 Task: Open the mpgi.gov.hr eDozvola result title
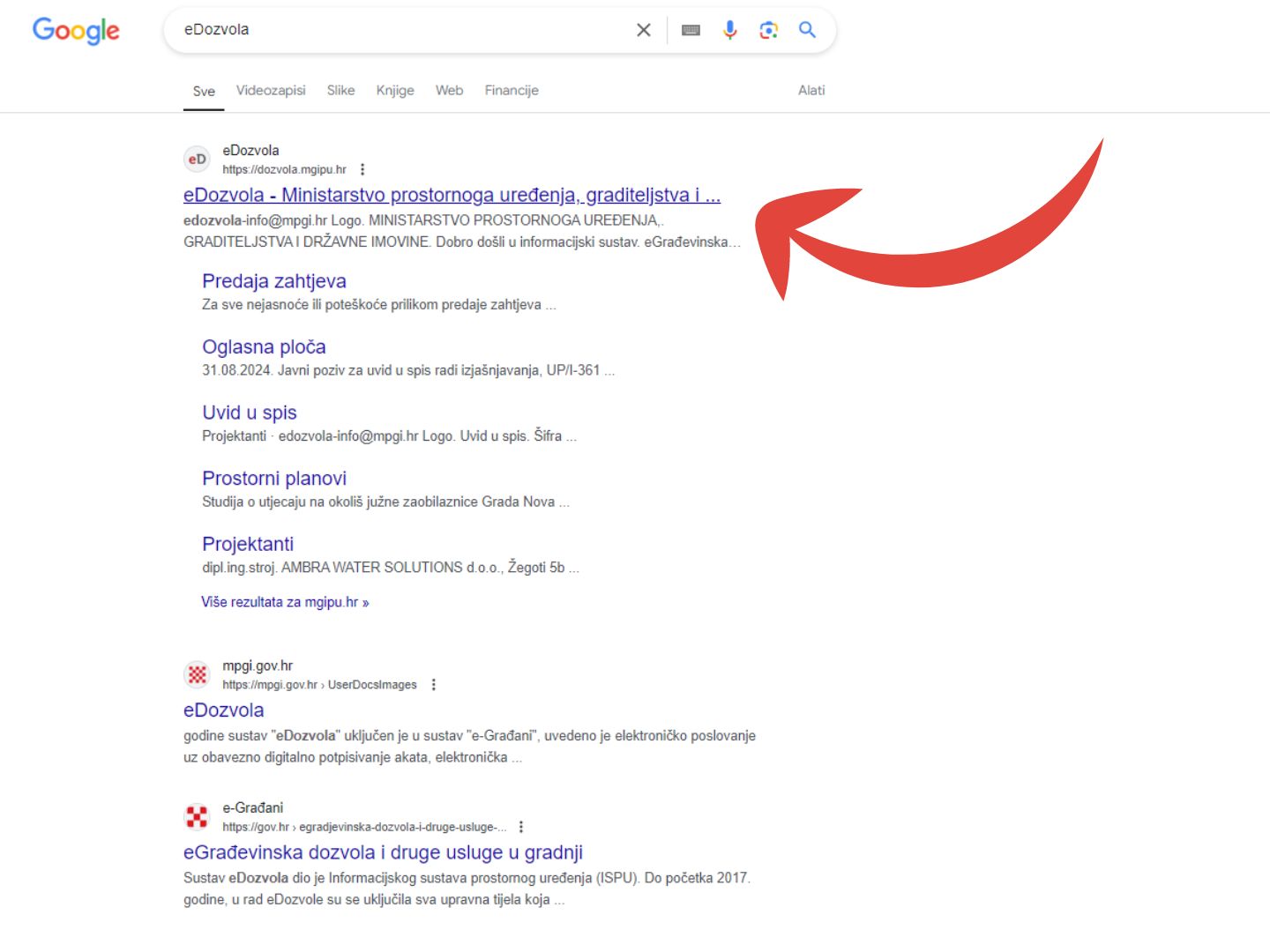(224, 710)
